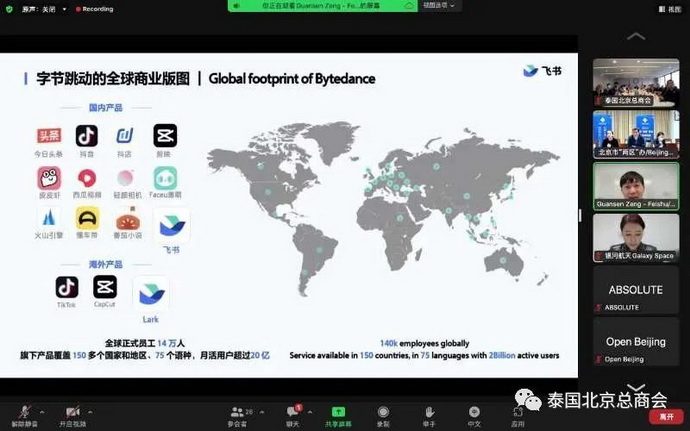
Task: Click the 旗下产品覆盖 150 多个国家和地区 line
Action: [145, 355]
